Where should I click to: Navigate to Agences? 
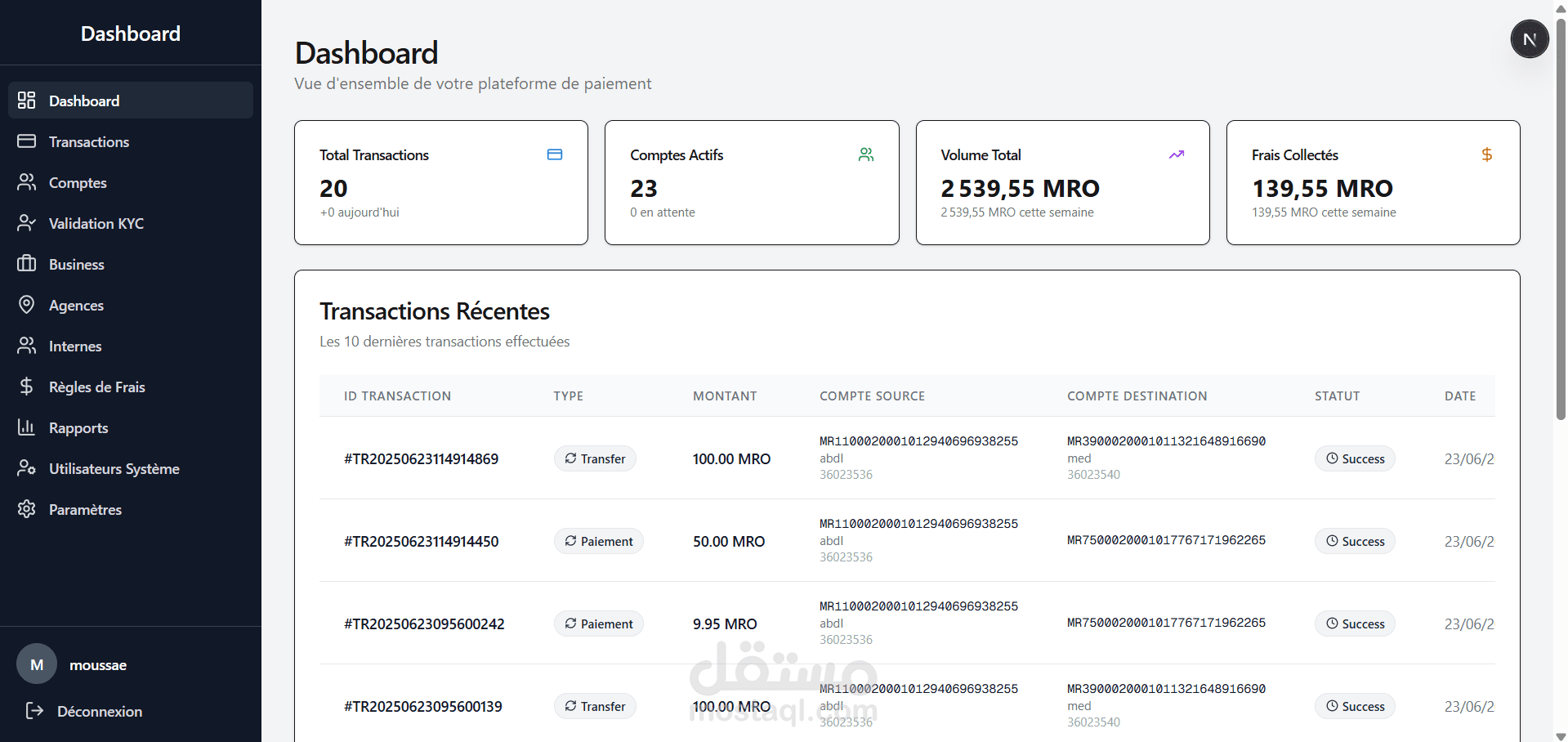[131, 304]
